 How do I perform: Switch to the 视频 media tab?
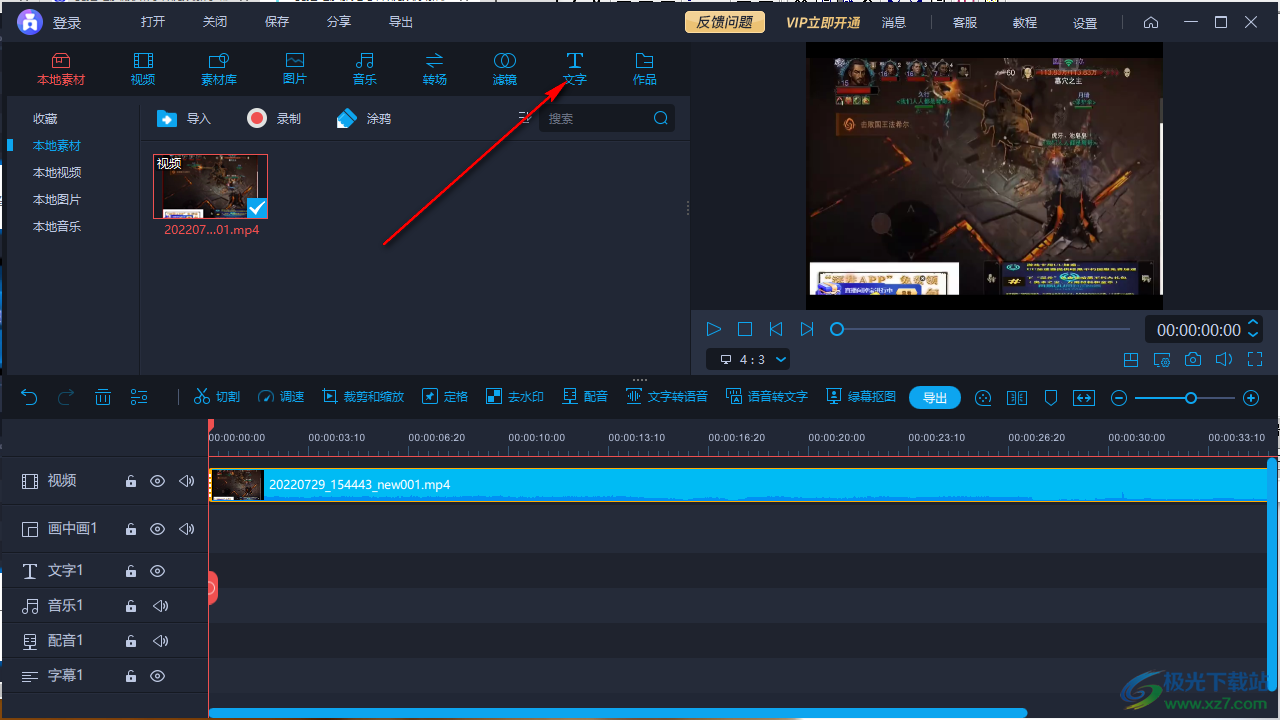tap(143, 69)
